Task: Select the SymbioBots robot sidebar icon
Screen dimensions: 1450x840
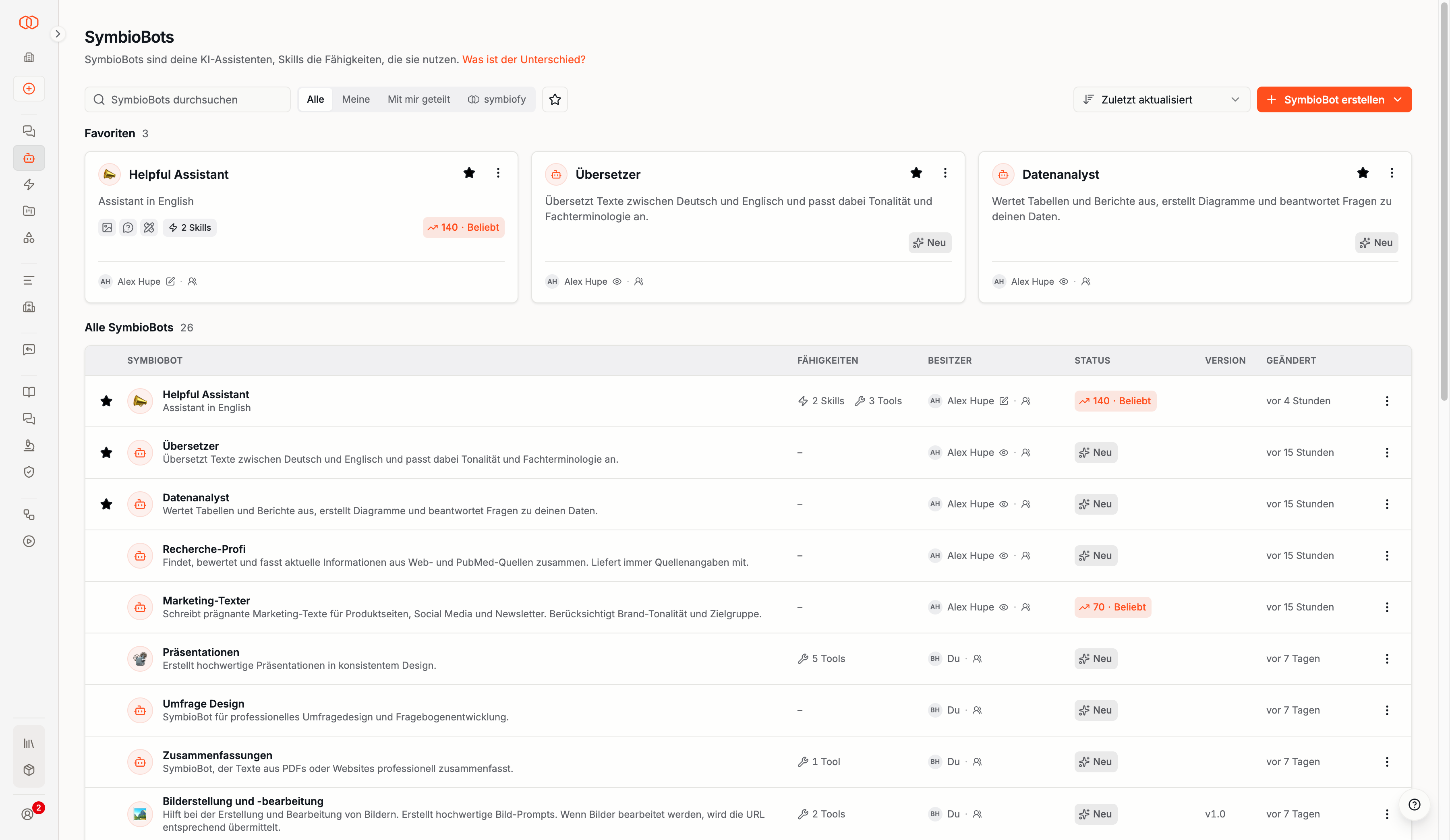Action: tap(29, 157)
